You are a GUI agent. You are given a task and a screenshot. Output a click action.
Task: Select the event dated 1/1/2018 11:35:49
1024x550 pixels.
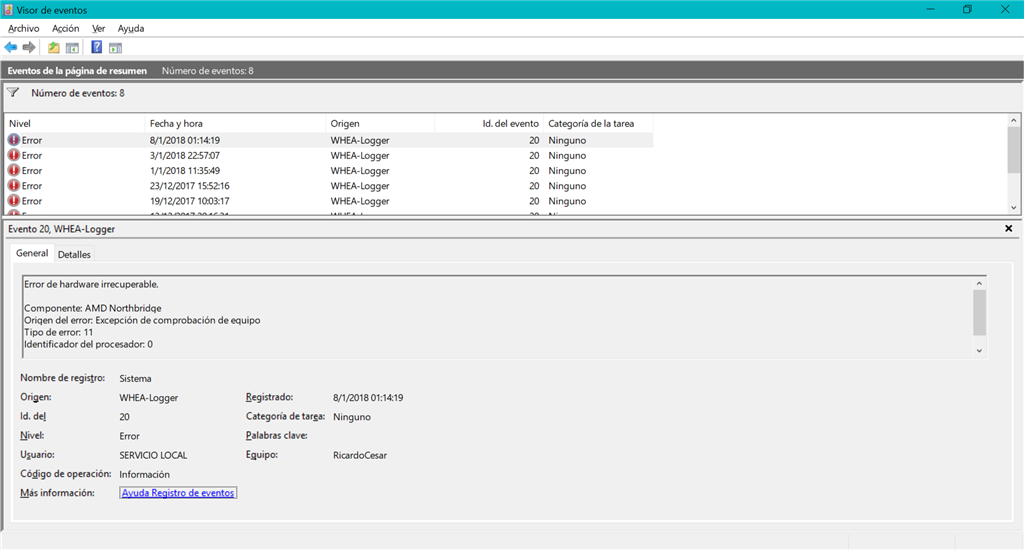[329, 170]
